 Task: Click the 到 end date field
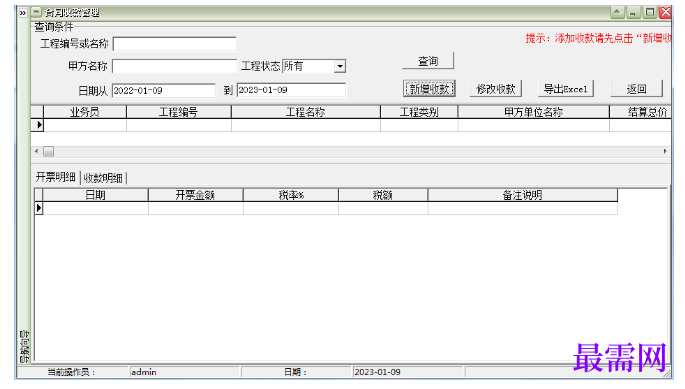point(291,90)
